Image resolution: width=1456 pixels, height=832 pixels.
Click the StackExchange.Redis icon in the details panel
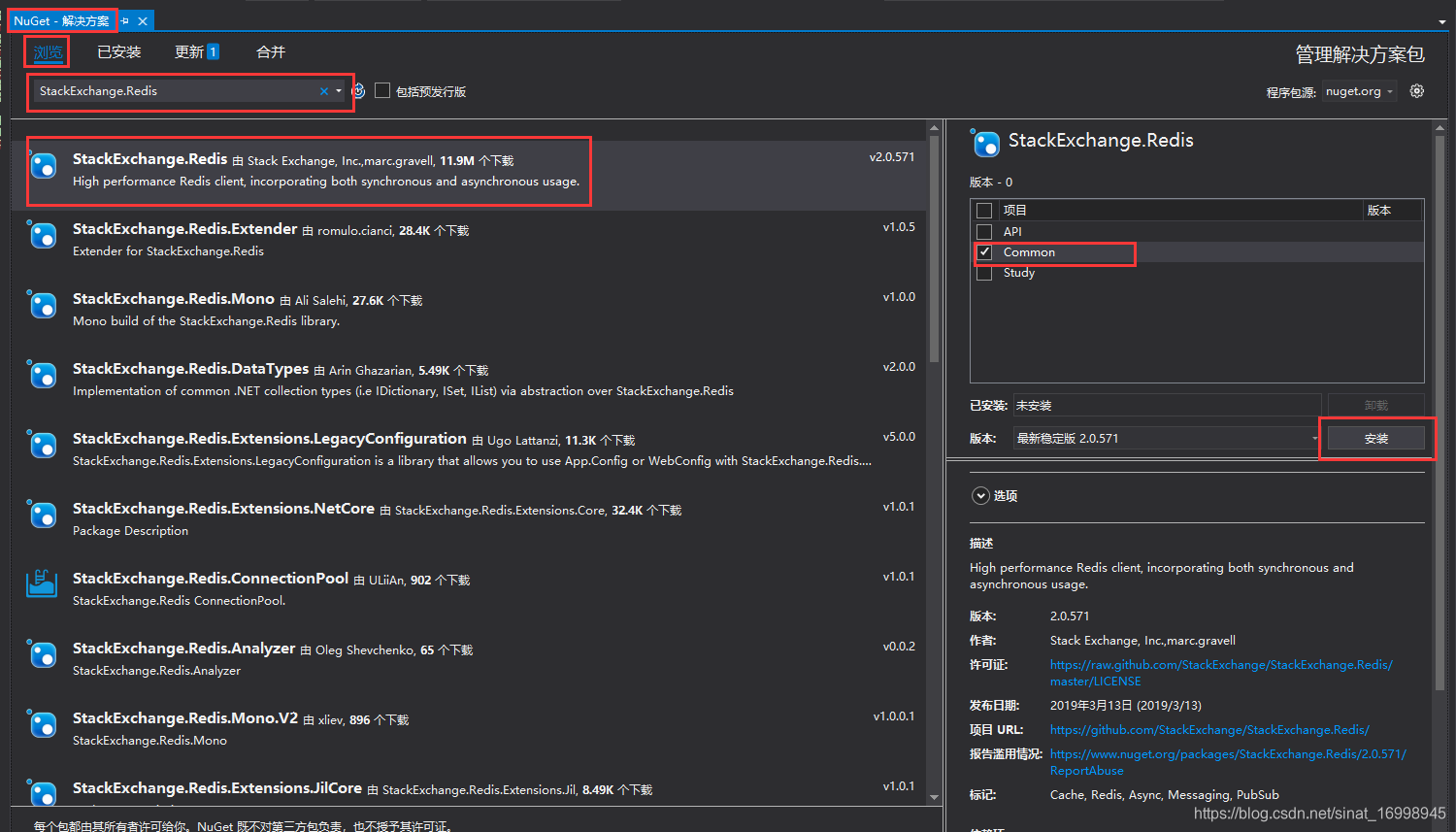coord(985,143)
